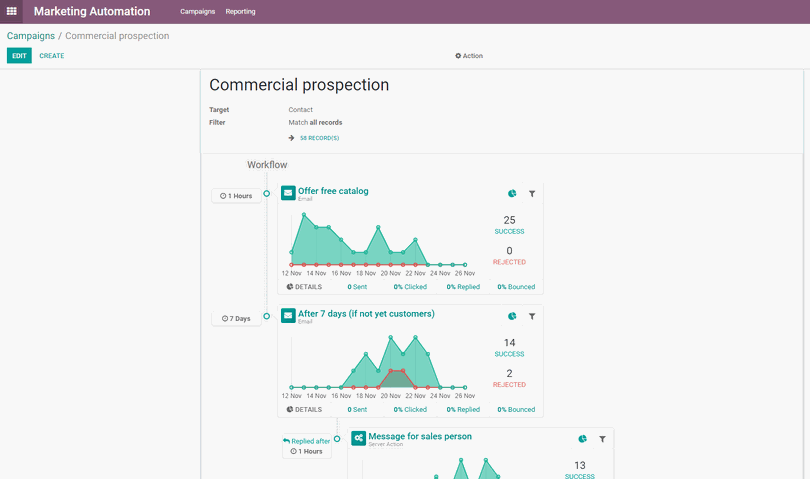This screenshot has width=810, height=479.
Task: Open the 58 RECORD(S) link
Action: click(319, 138)
